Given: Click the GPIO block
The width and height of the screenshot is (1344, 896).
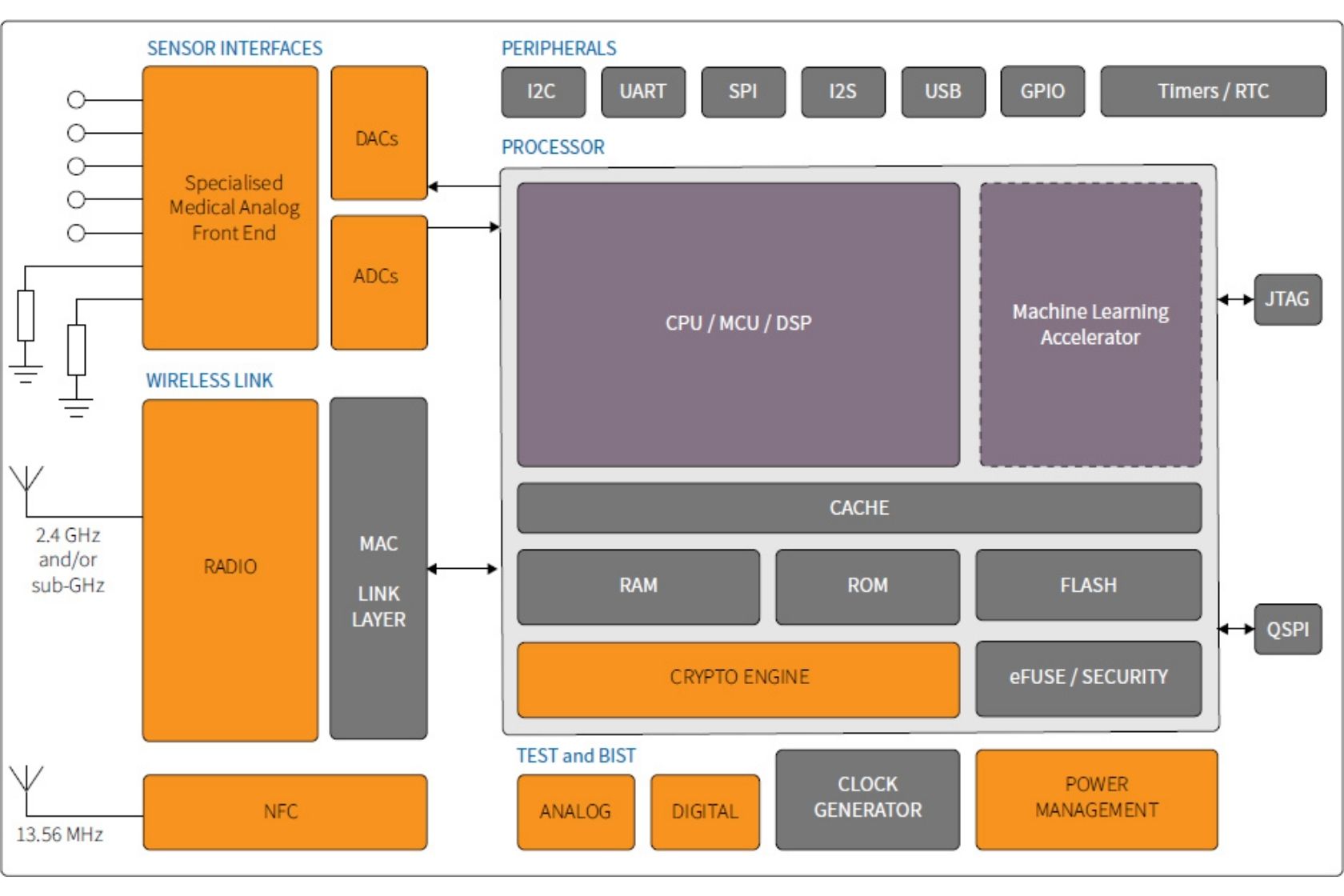Looking at the screenshot, I should click(x=1042, y=92).
